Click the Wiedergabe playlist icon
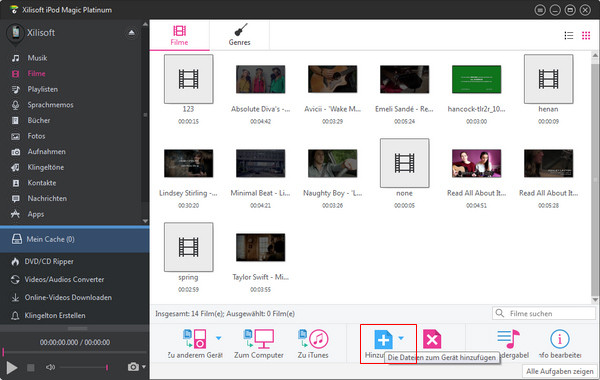 pyautogui.click(x=509, y=339)
